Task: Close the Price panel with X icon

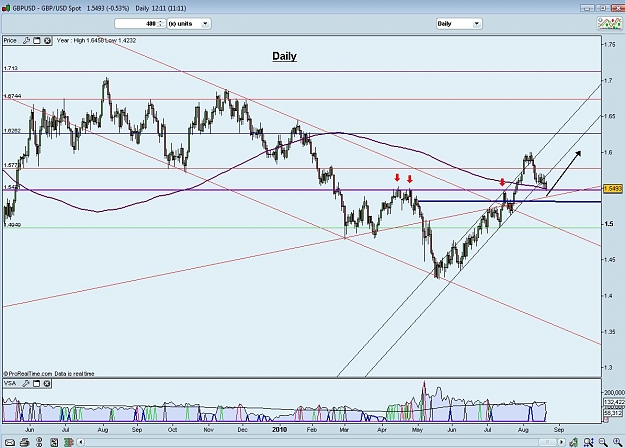Action: 47,40
